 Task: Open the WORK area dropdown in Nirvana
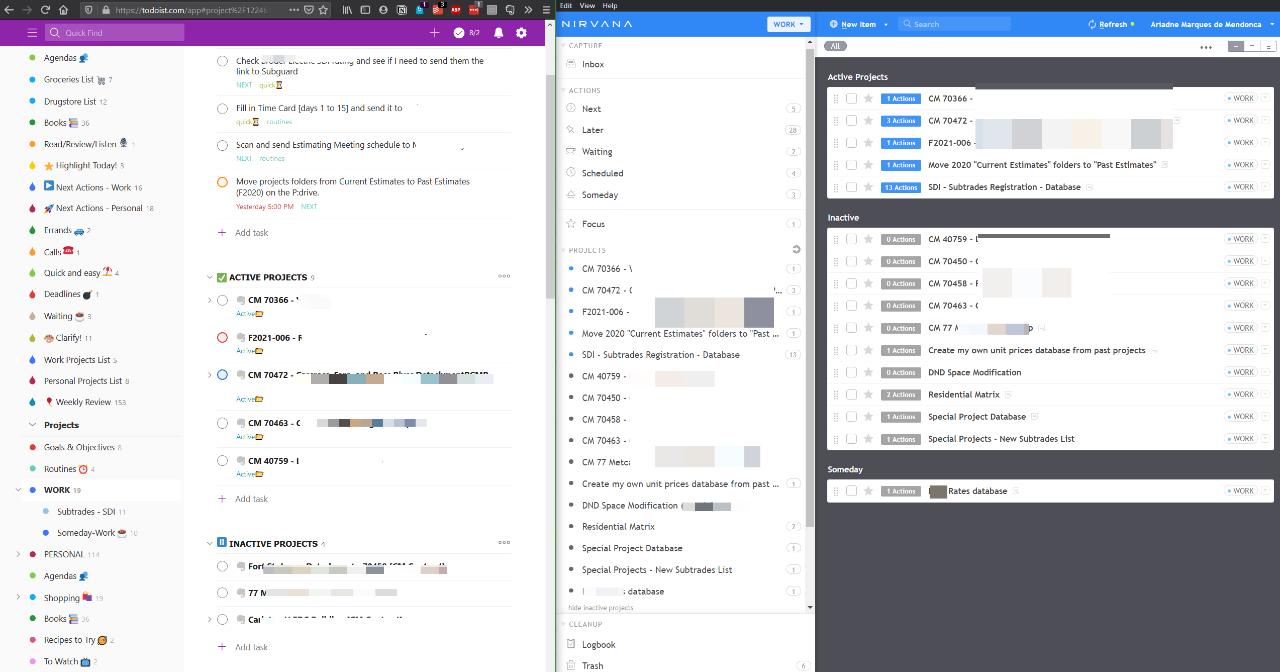pos(788,24)
